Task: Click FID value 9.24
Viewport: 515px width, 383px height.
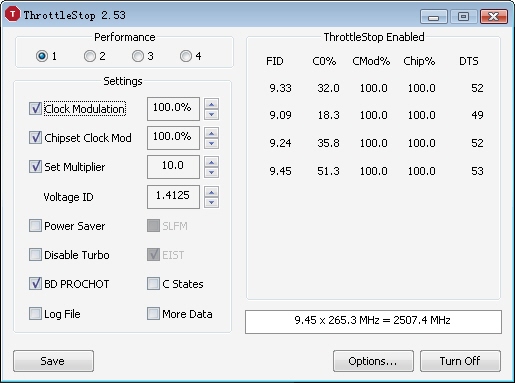Action: [x=280, y=143]
